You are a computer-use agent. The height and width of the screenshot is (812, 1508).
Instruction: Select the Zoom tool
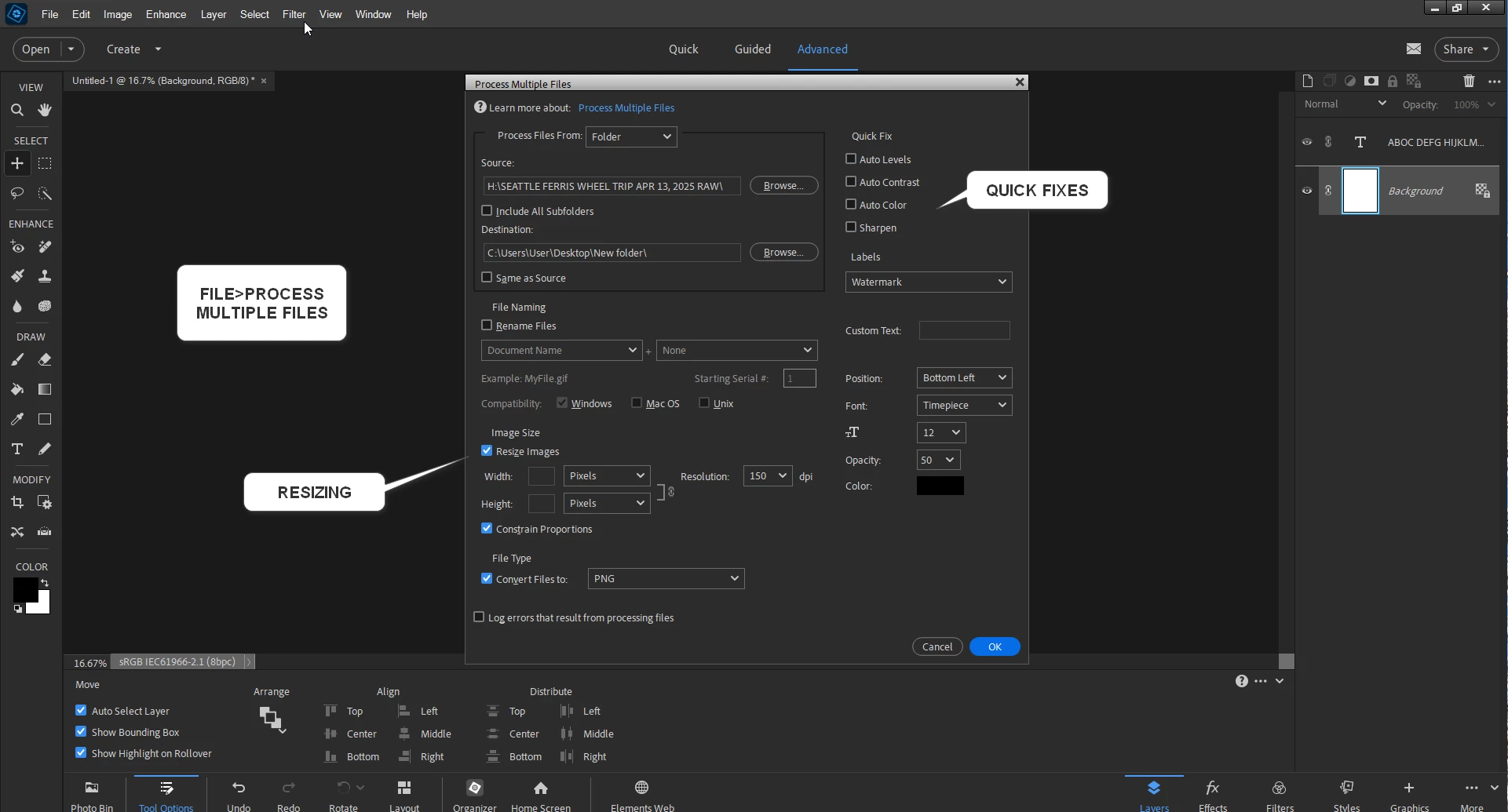pyautogui.click(x=17, y=110)
